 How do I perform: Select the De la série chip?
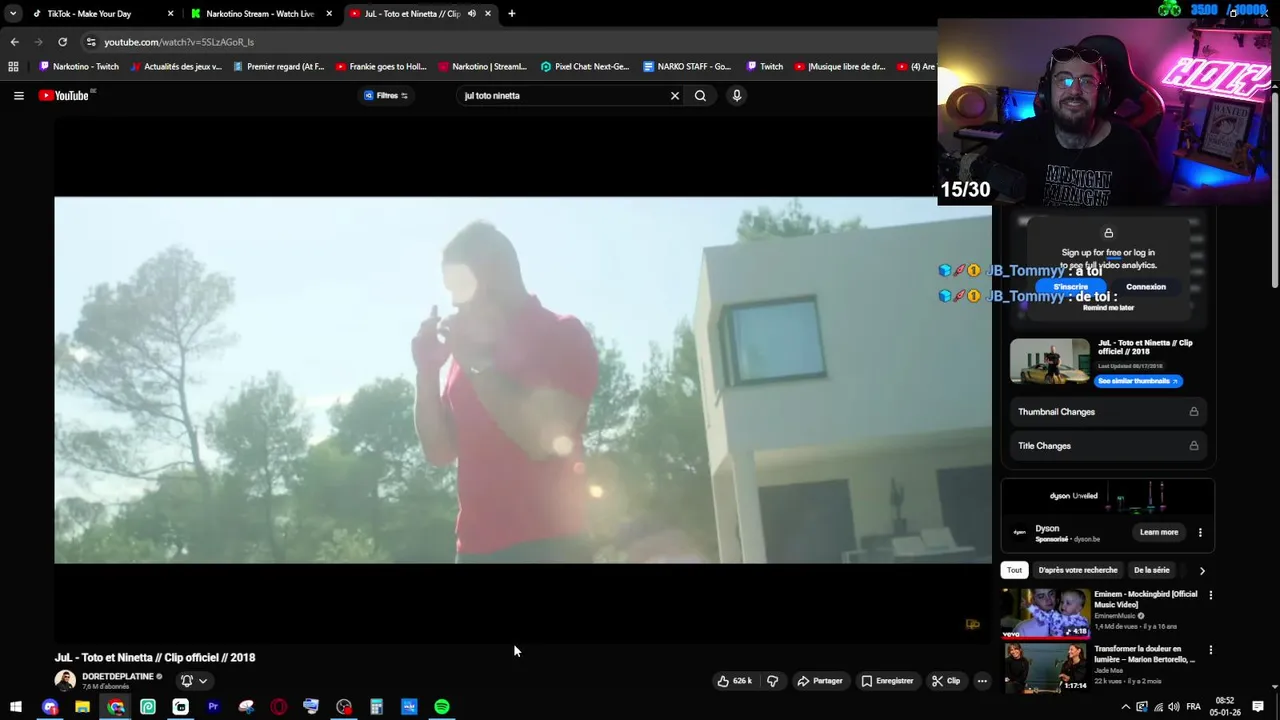1152,570
